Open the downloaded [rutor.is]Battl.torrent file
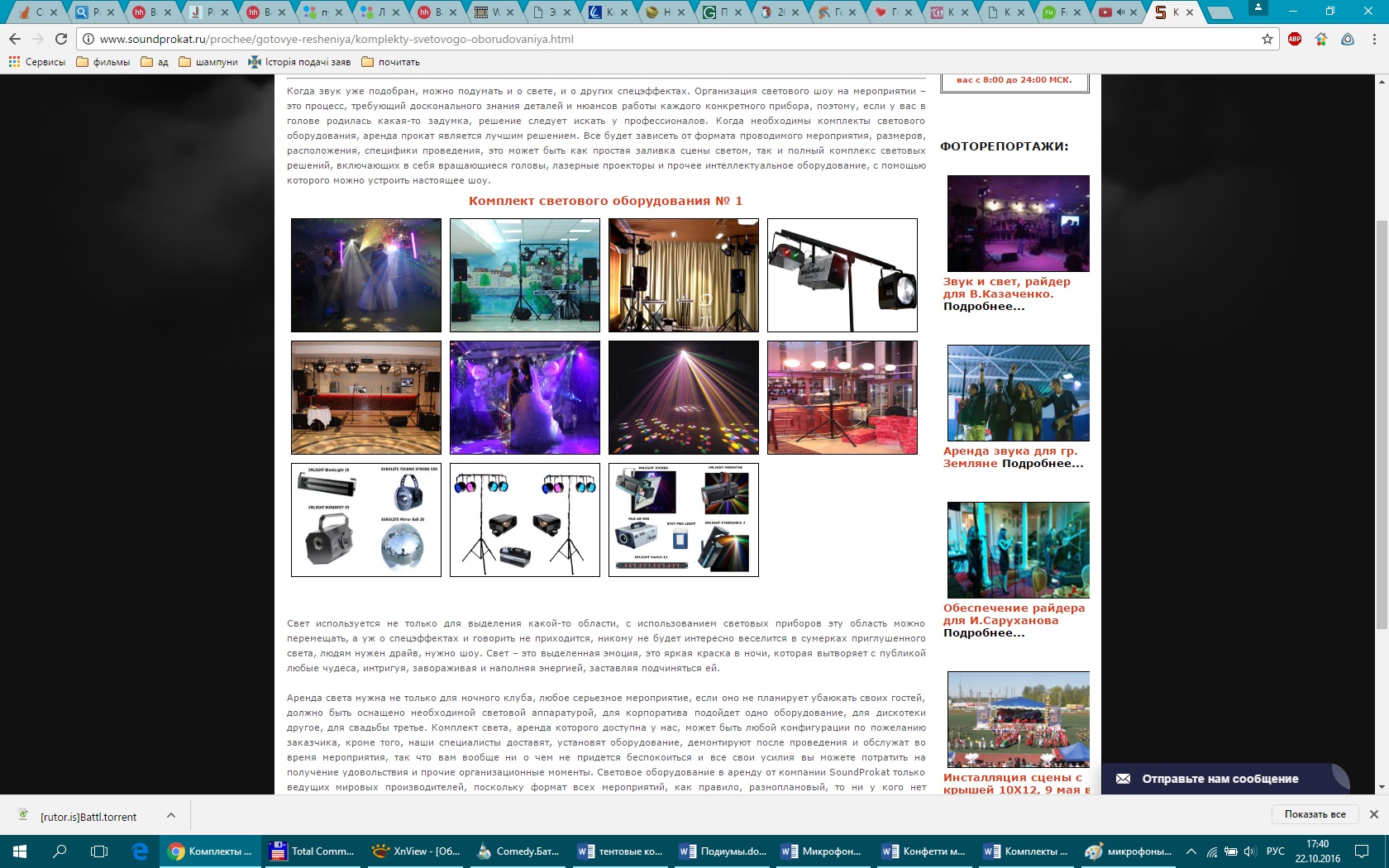This screenshot has width=1389, height=868. pos(79,816)
